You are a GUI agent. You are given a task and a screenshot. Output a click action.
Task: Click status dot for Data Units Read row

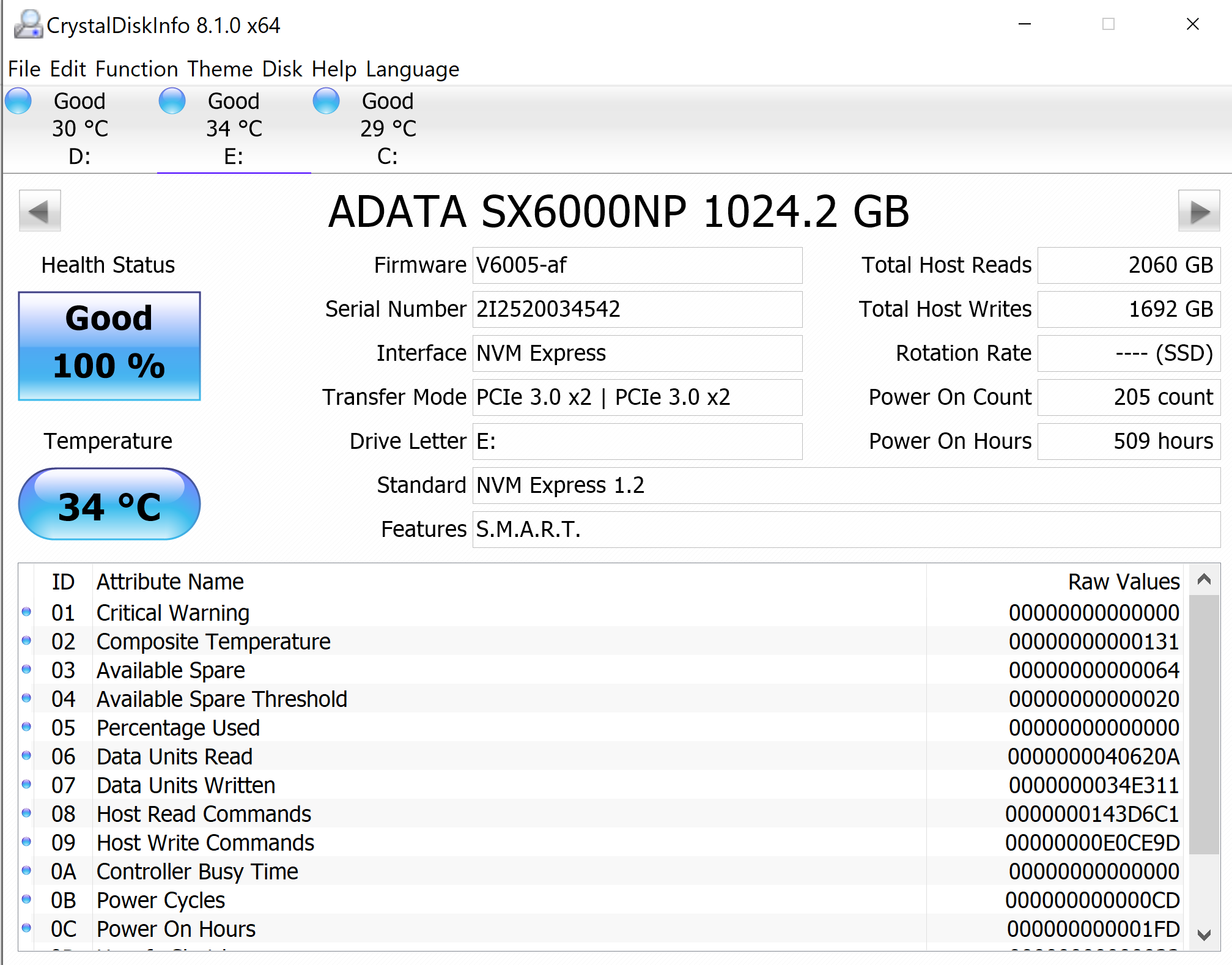26,755
